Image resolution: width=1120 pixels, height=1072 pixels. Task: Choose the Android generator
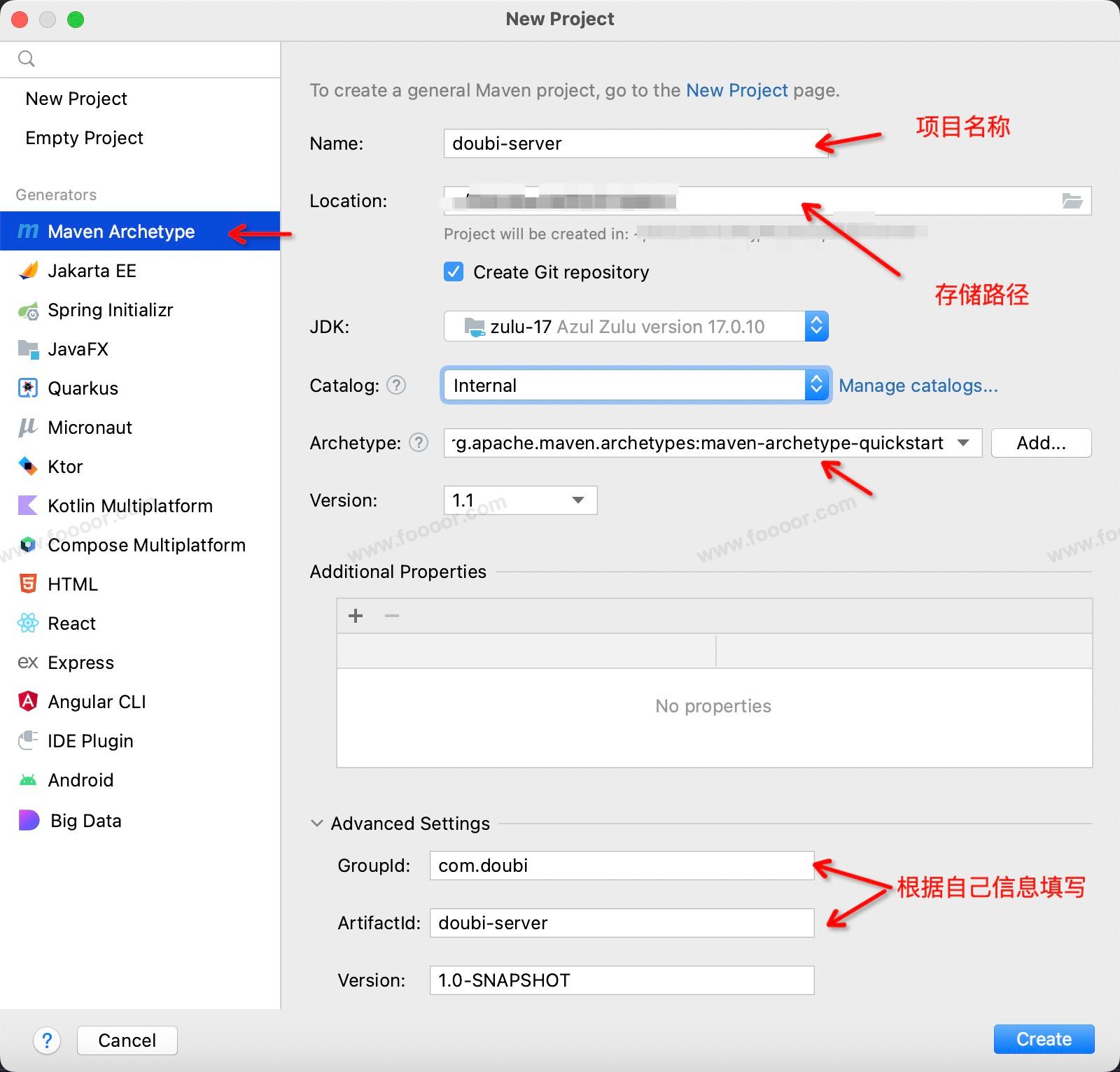pyautogui.click(x=80, y=780)
